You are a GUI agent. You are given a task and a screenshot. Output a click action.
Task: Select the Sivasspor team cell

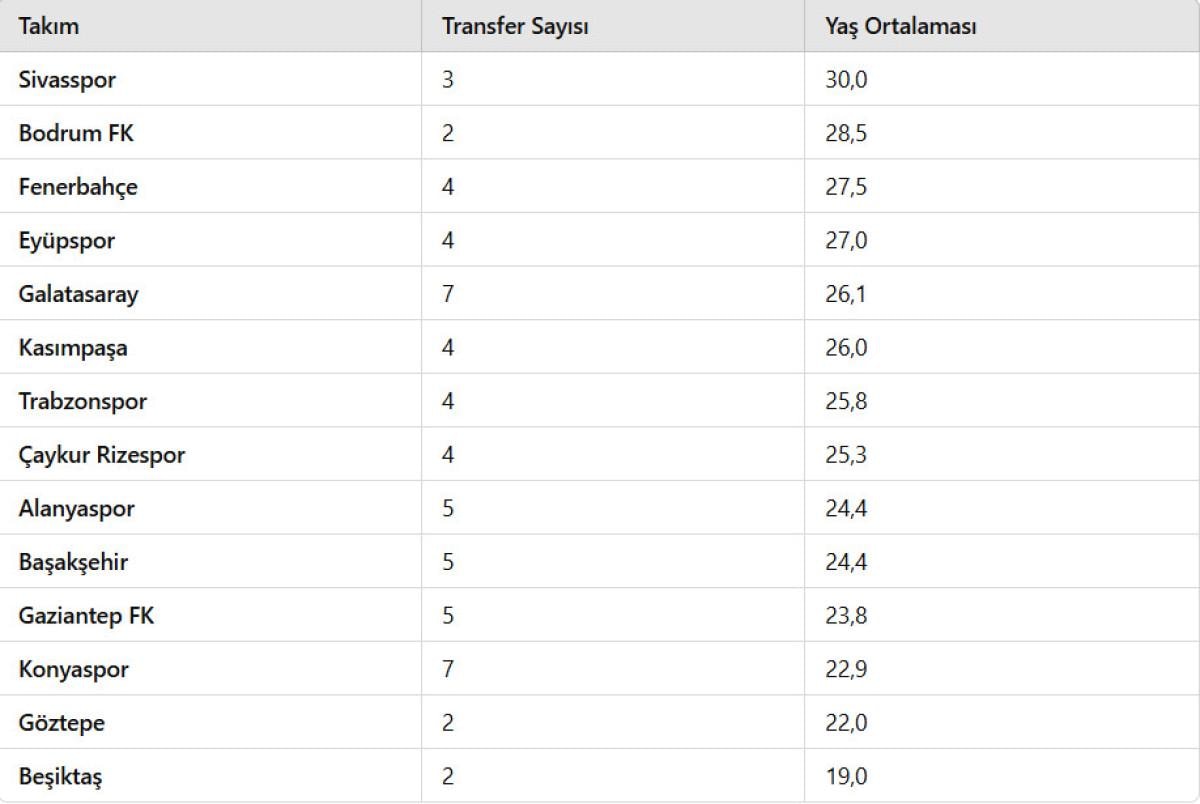coord(67,80)
